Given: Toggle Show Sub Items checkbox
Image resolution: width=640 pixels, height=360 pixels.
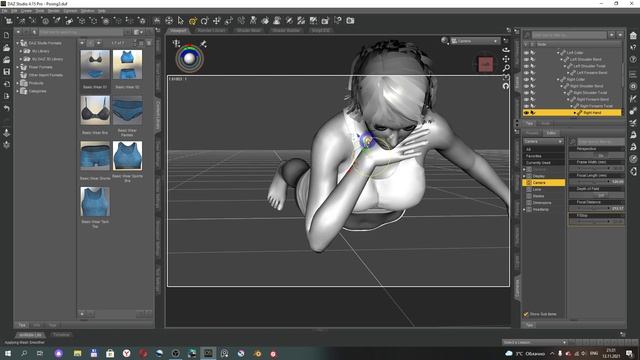Looking at the screenshot, I should (x=526, y=314).
